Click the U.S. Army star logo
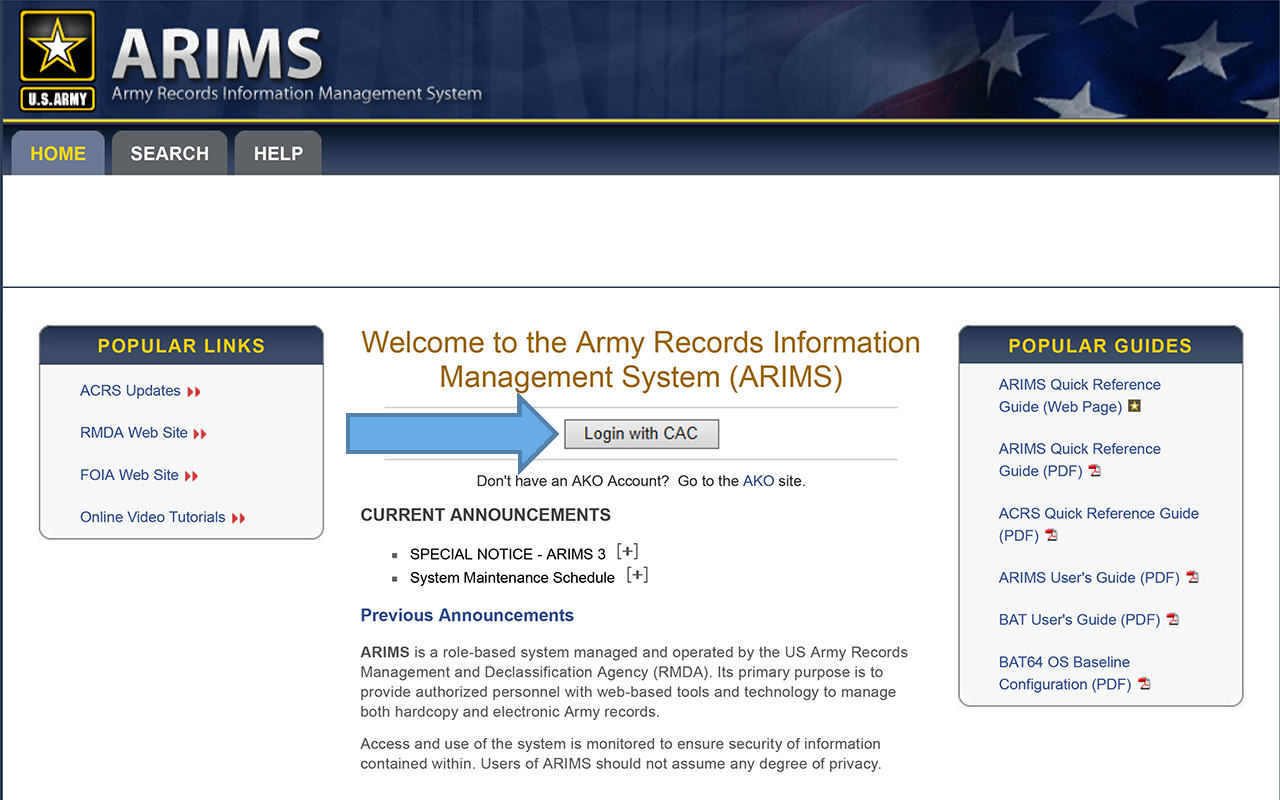This screenshot has height=800, width=1280. pyautogui.click(x=57, y=59)
